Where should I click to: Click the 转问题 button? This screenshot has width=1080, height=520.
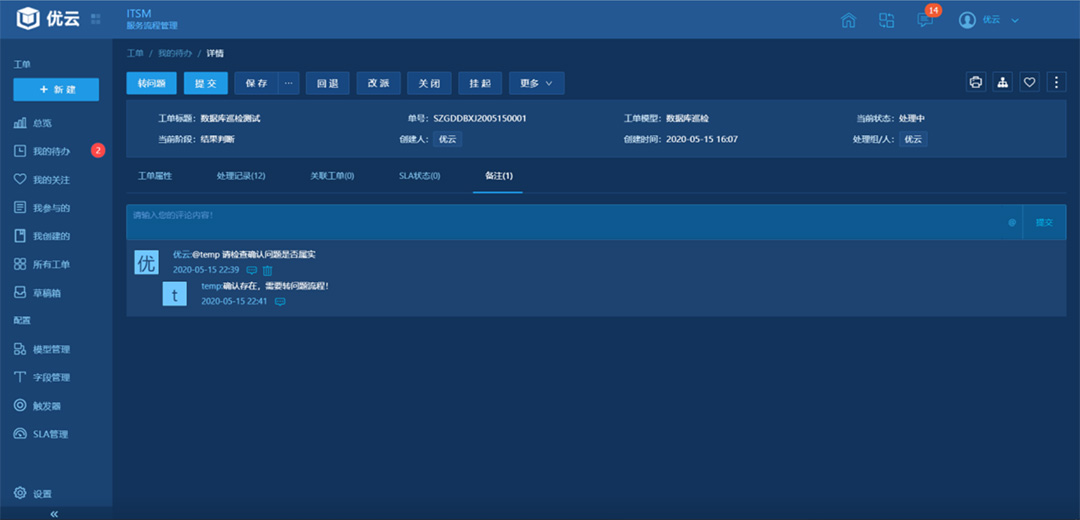pos(151,83)
